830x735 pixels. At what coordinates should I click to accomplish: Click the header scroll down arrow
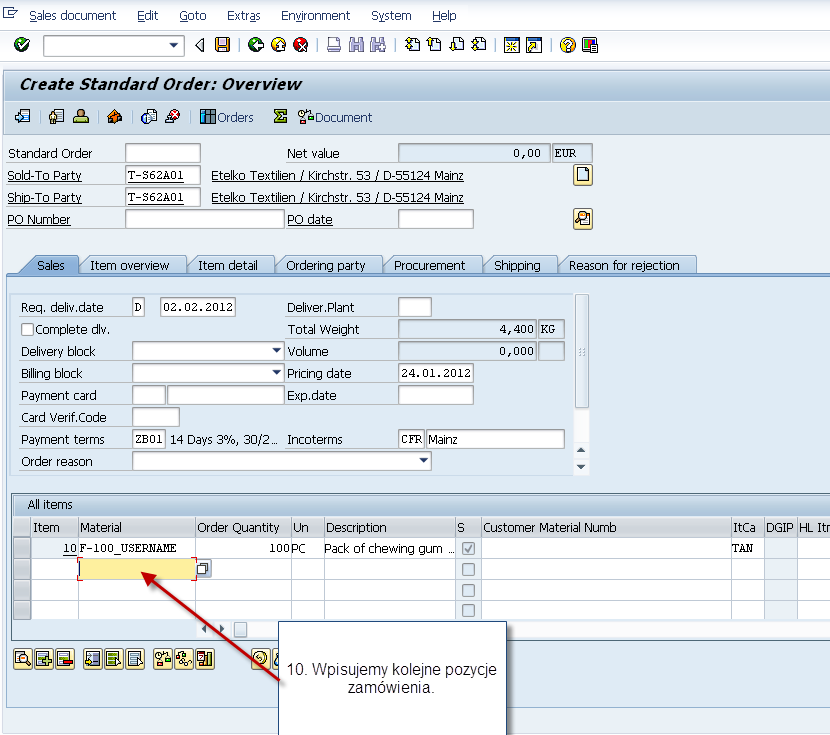[581, 467]
